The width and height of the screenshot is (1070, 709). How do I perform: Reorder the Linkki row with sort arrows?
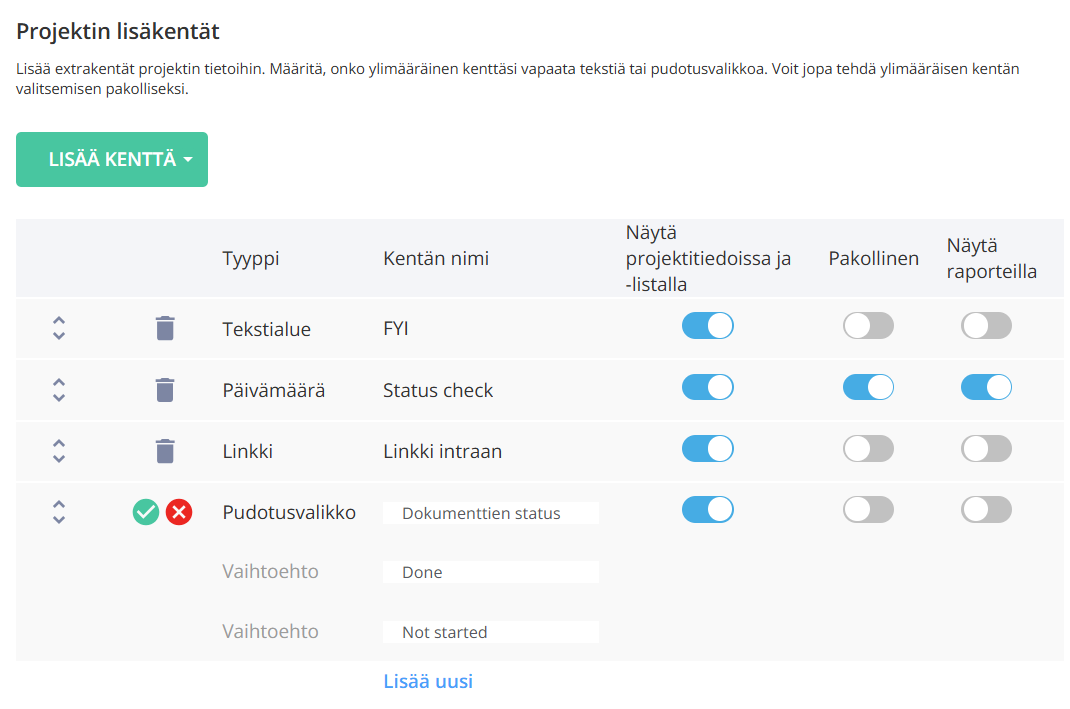(59, 451)
